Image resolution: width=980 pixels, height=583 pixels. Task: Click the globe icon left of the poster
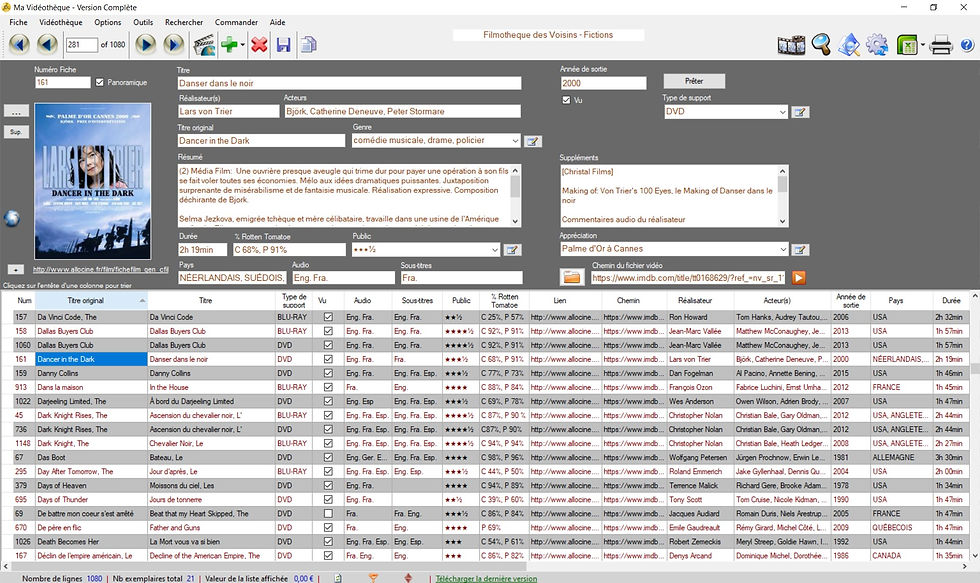pyautogui.click(x=11, y=218)
